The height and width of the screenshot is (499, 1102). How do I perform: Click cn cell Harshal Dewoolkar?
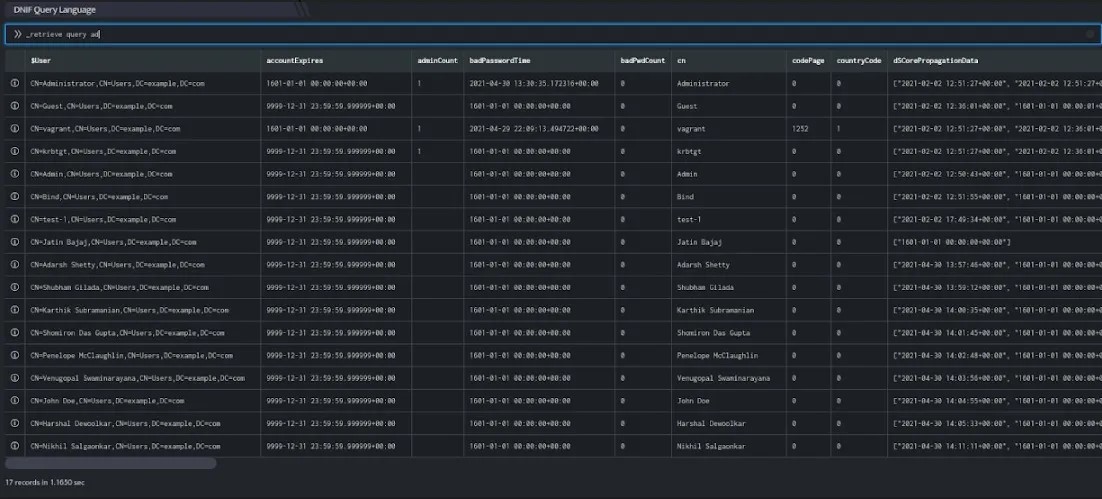729,424
